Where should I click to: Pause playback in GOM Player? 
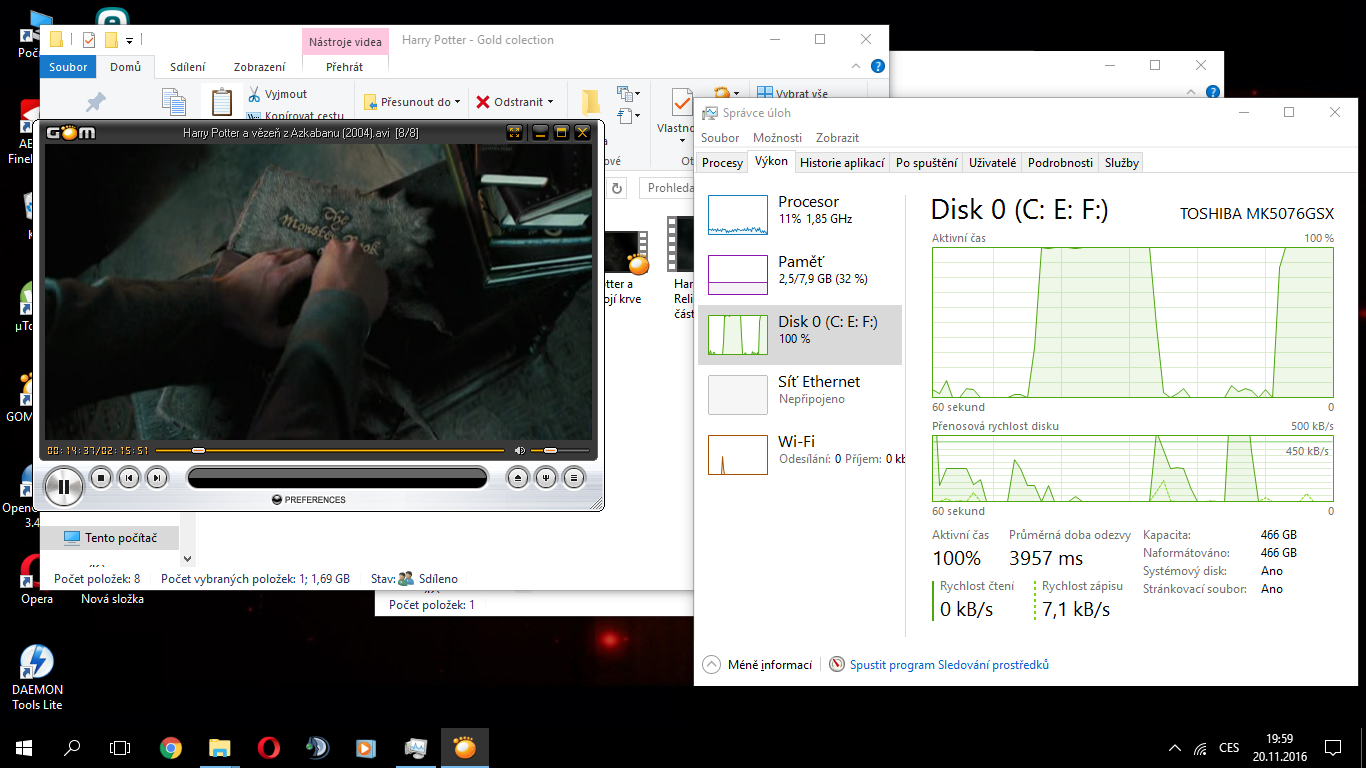pyautogui.click(x=63, y=487)
